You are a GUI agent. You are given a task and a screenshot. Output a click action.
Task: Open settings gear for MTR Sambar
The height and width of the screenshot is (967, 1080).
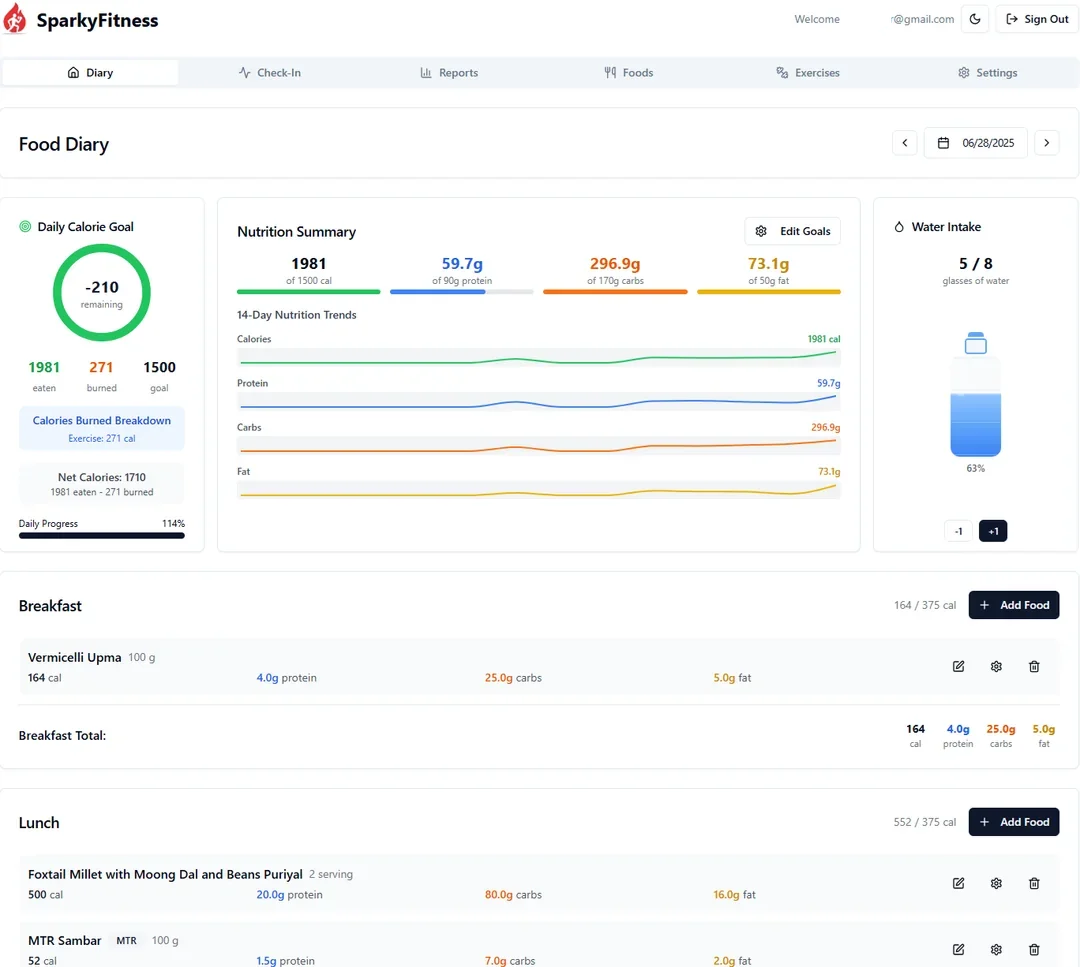[x=996, y=949]
